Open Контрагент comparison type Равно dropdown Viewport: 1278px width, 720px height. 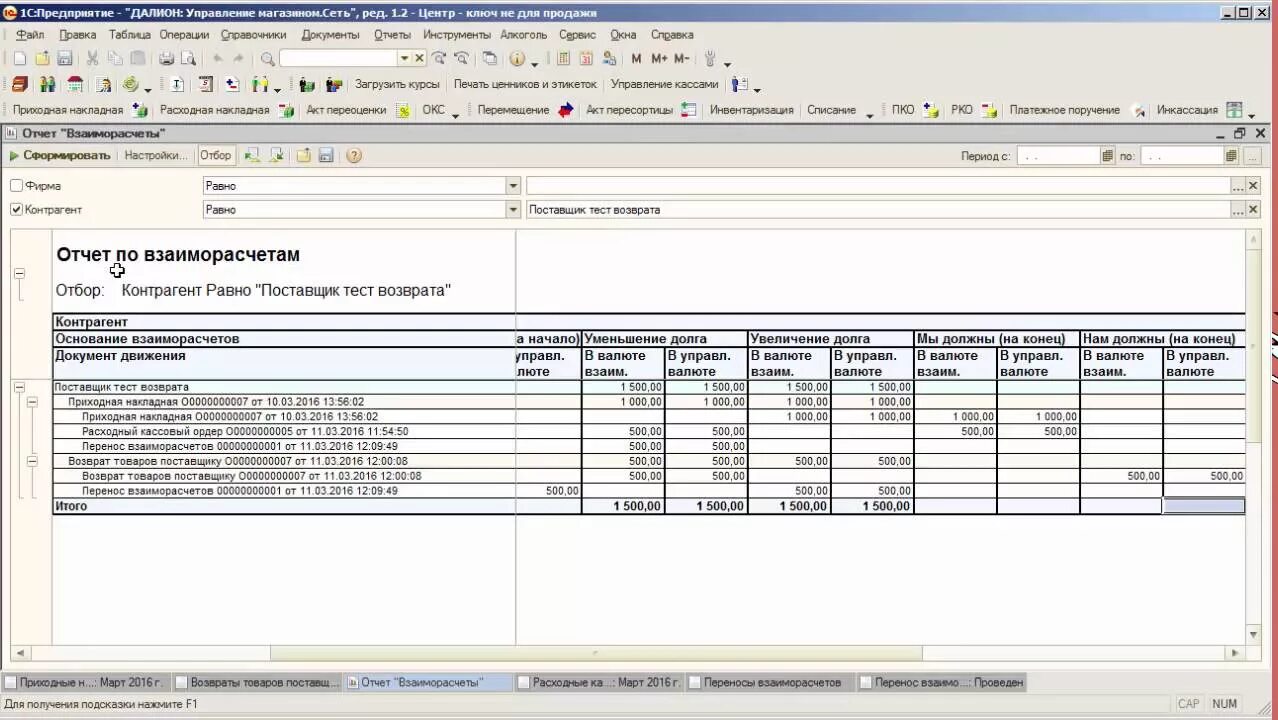pos(513,210)
